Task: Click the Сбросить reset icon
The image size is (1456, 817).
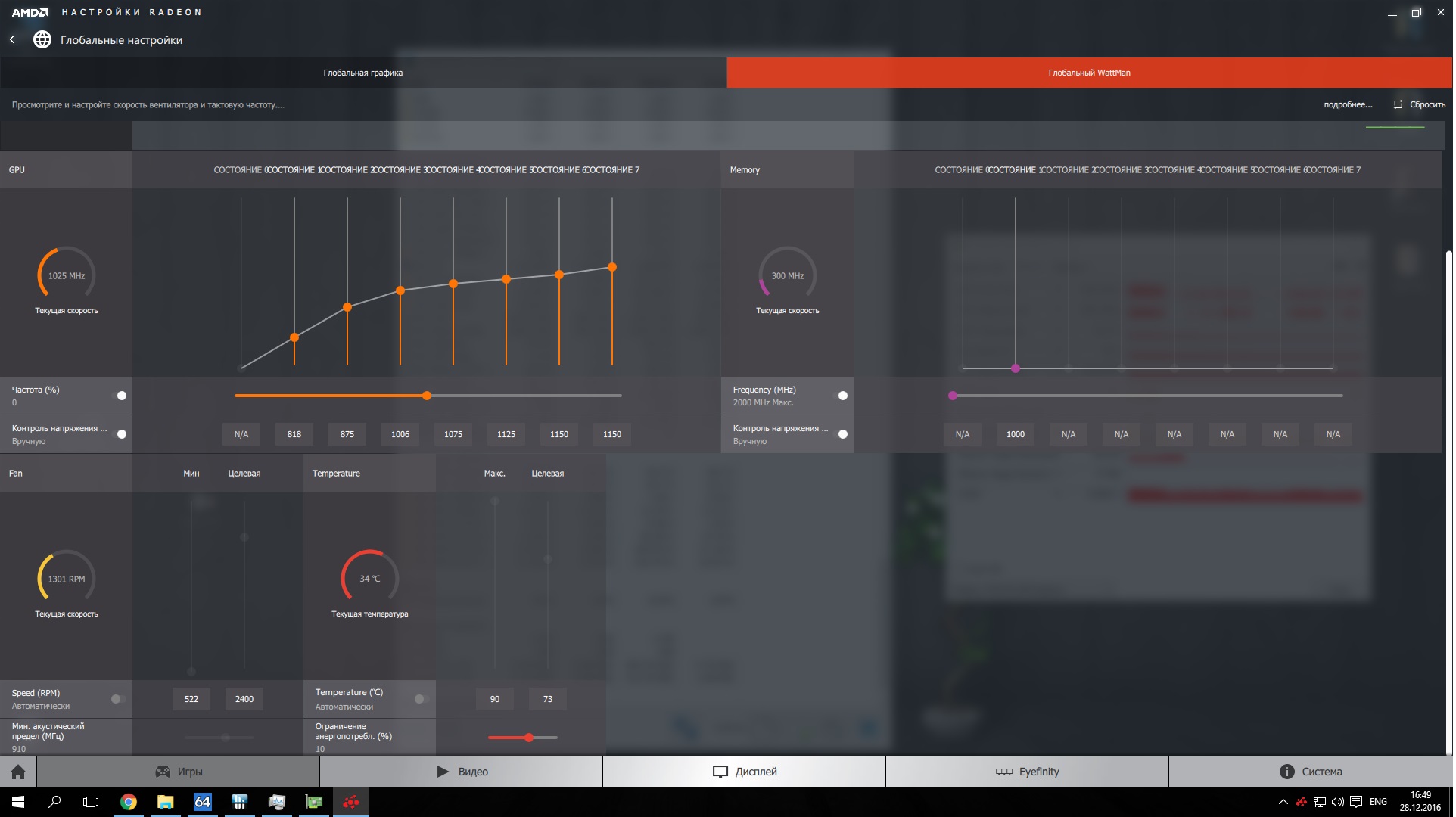Action: tap(1398, 104)
